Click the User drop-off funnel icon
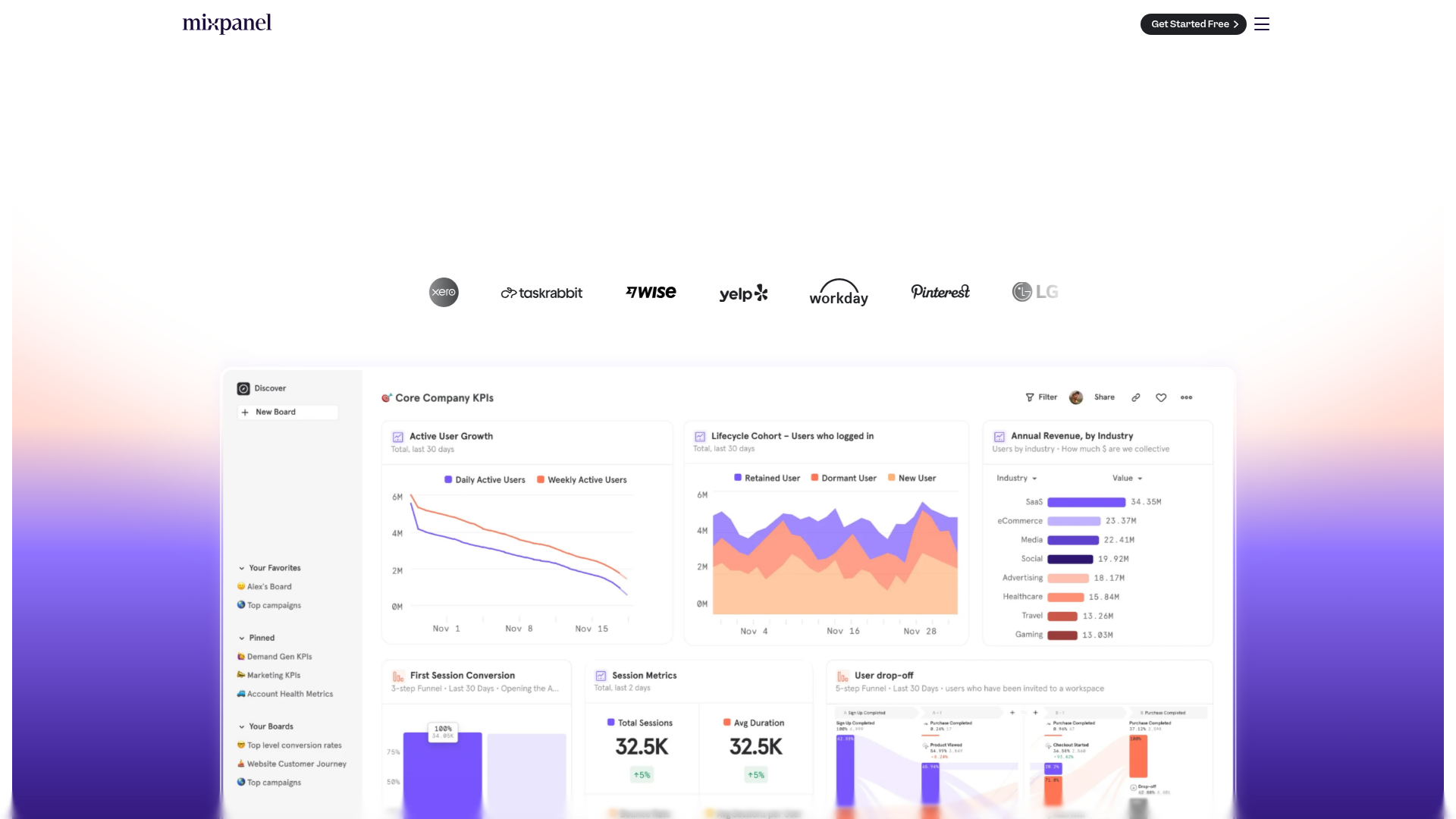This screenshot has width=1456, height=819. pos(843,675)
